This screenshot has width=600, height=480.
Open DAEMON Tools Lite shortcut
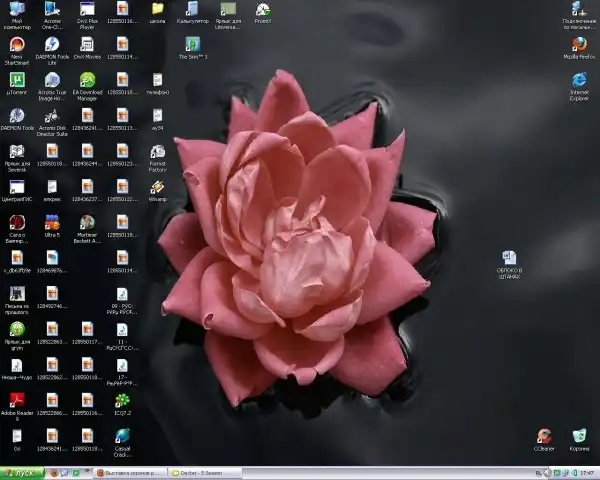pyautogui.click(x=52, y=45)
